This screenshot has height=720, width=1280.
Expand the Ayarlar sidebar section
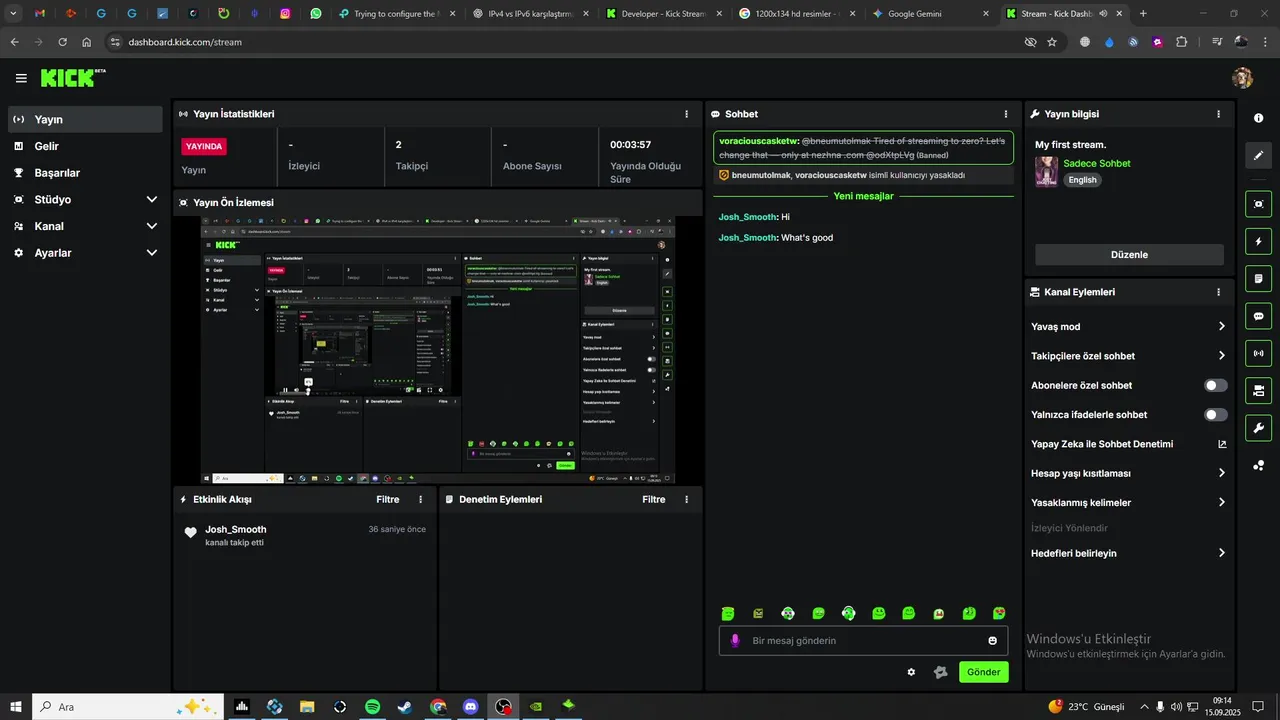(x=152, y=253)
